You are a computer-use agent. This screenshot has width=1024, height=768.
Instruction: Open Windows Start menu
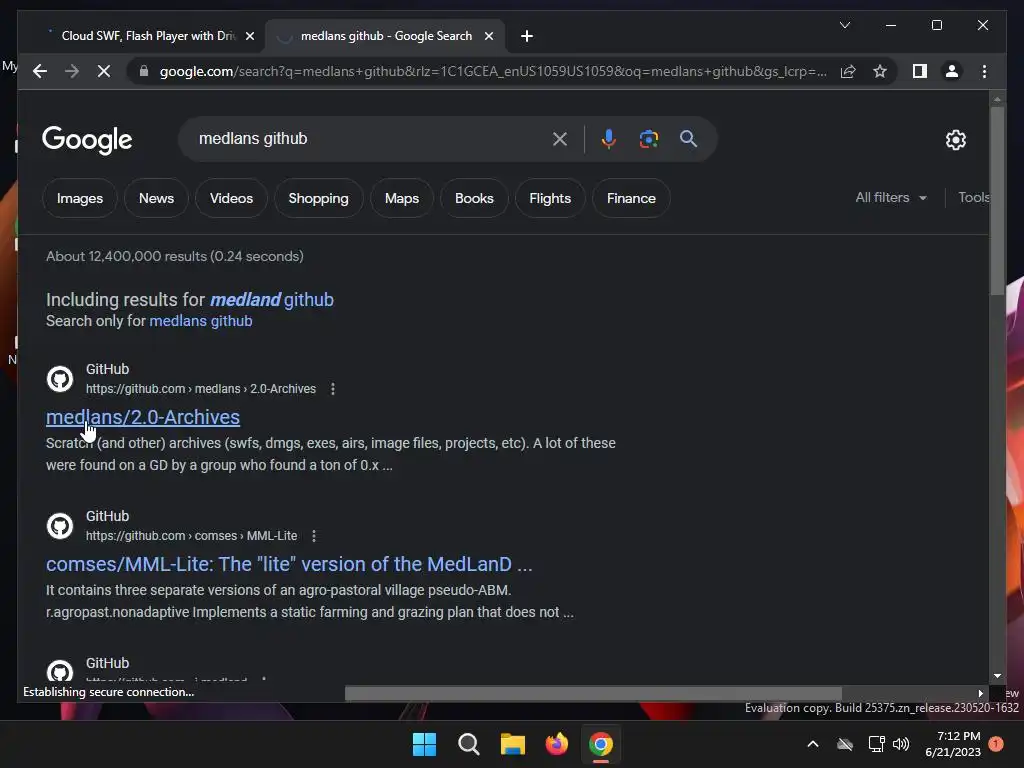tap(424, 744)
